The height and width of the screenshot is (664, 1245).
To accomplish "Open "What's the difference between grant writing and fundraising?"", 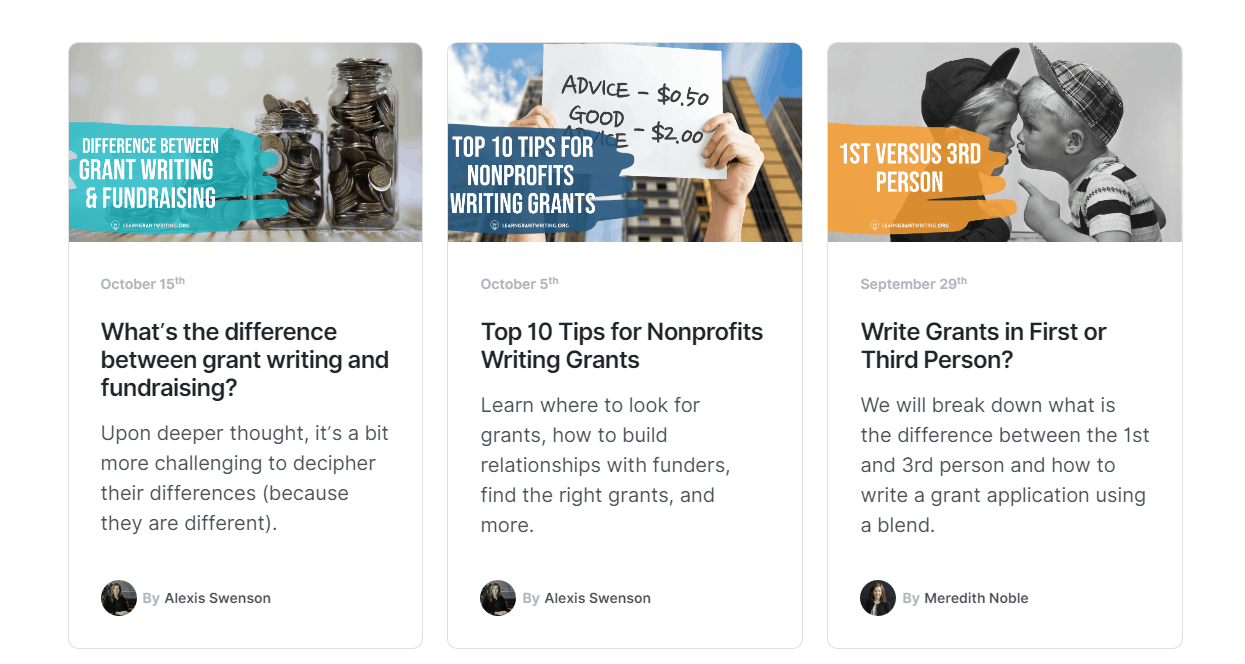I will tap(245, 360).
